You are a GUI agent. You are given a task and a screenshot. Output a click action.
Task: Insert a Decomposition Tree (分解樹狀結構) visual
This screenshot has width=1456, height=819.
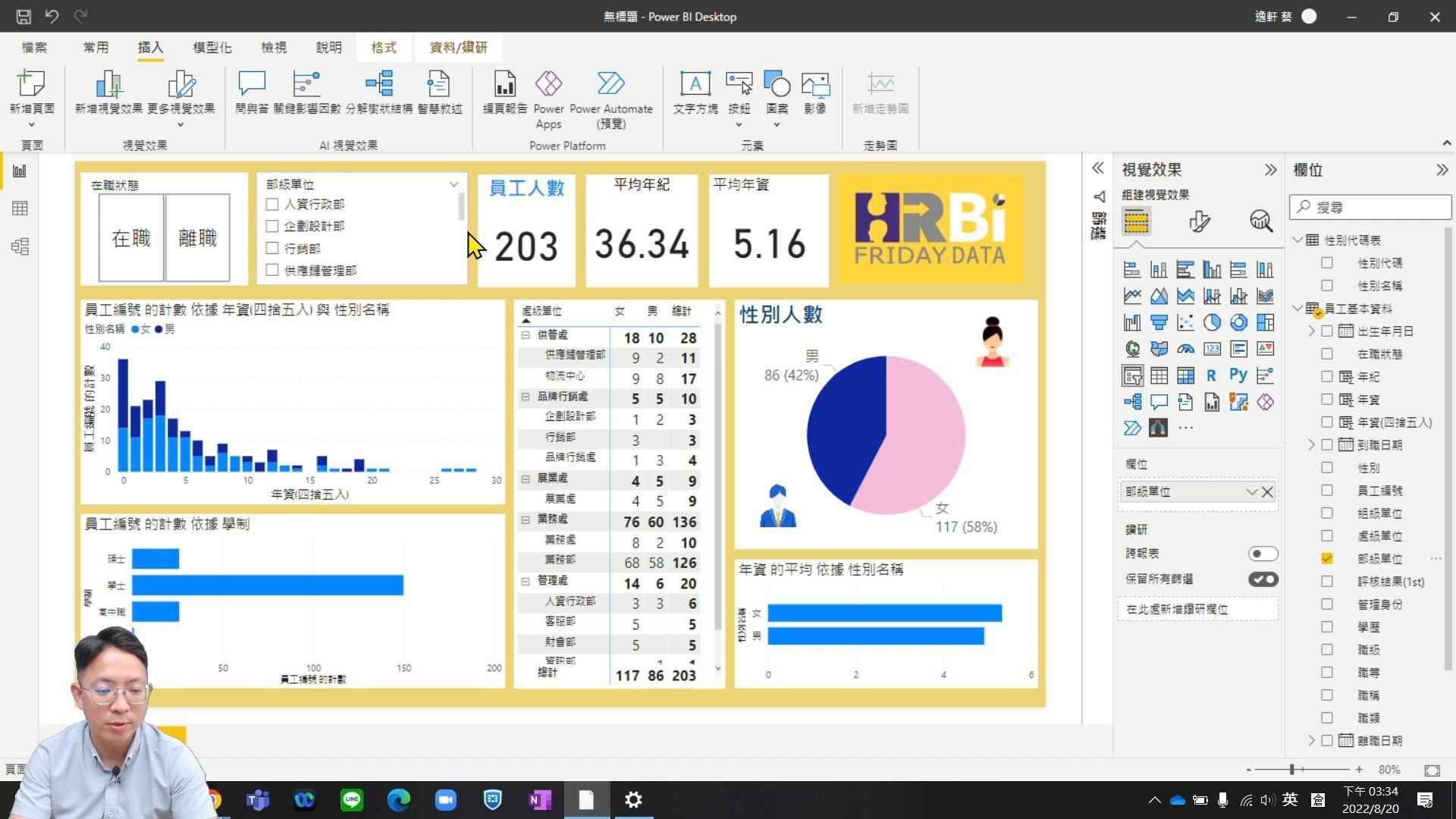(x=378, y=92)
